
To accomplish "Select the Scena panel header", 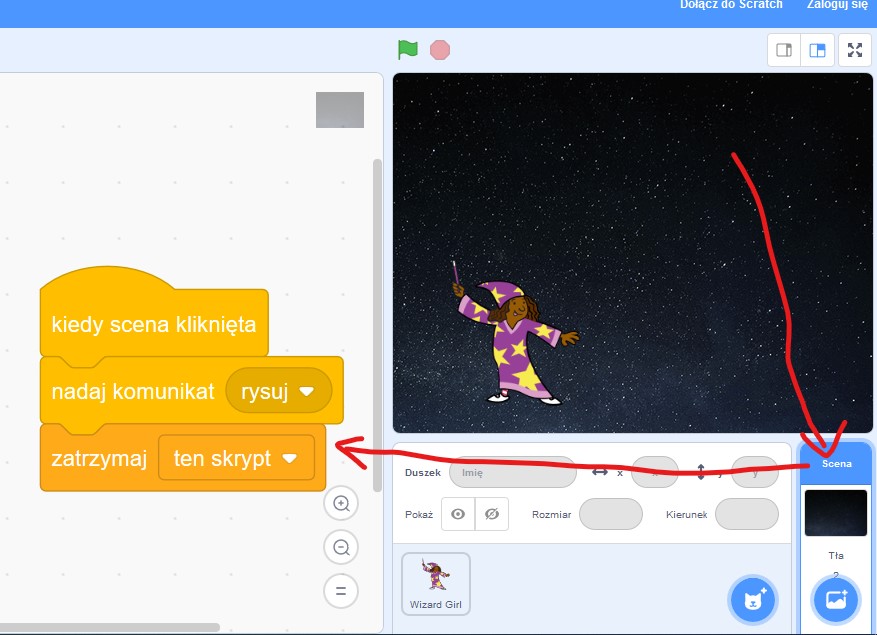I will 836,463.
